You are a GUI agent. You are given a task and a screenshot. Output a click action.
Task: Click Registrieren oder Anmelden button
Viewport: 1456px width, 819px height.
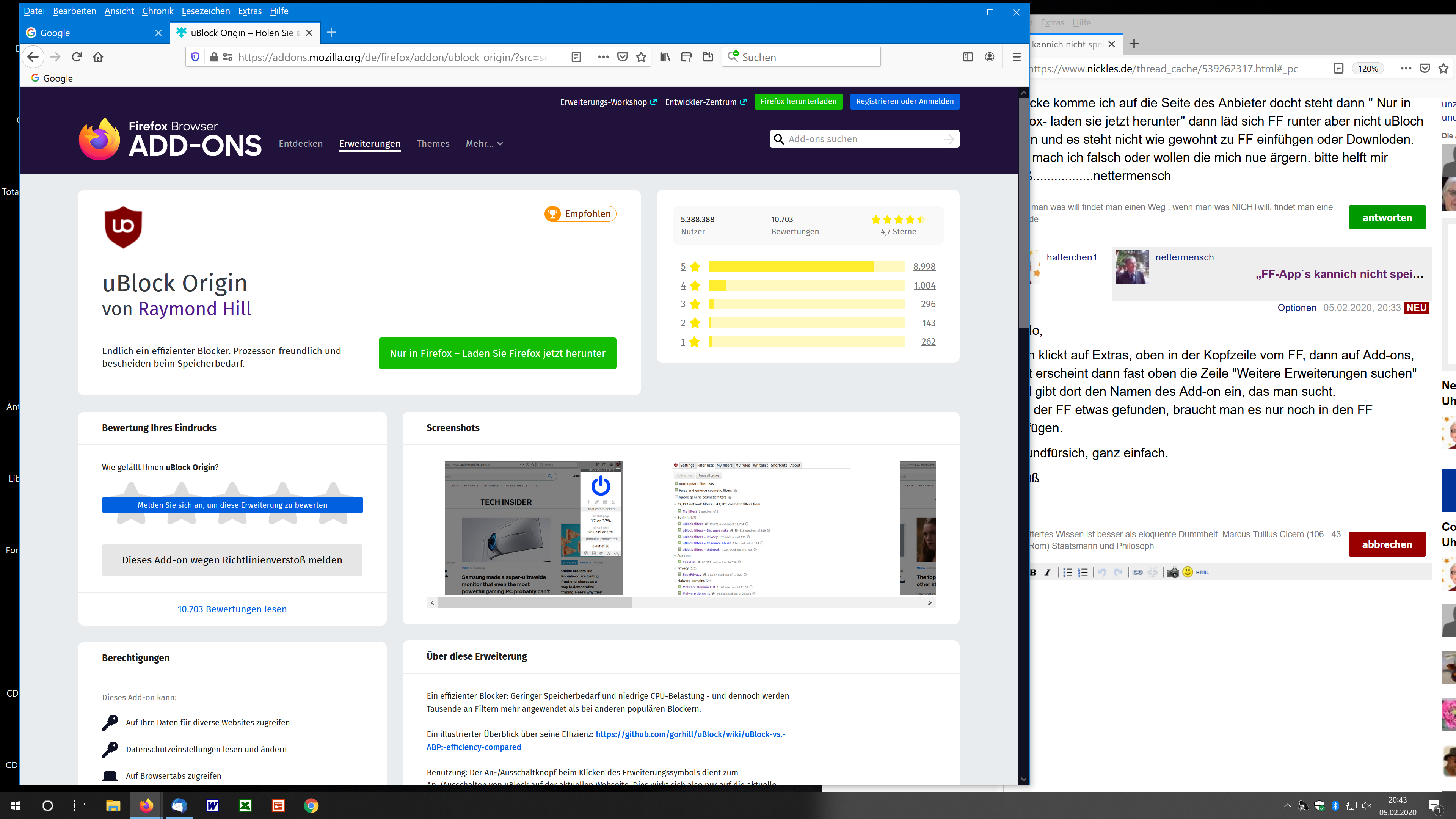coord(904,101)
